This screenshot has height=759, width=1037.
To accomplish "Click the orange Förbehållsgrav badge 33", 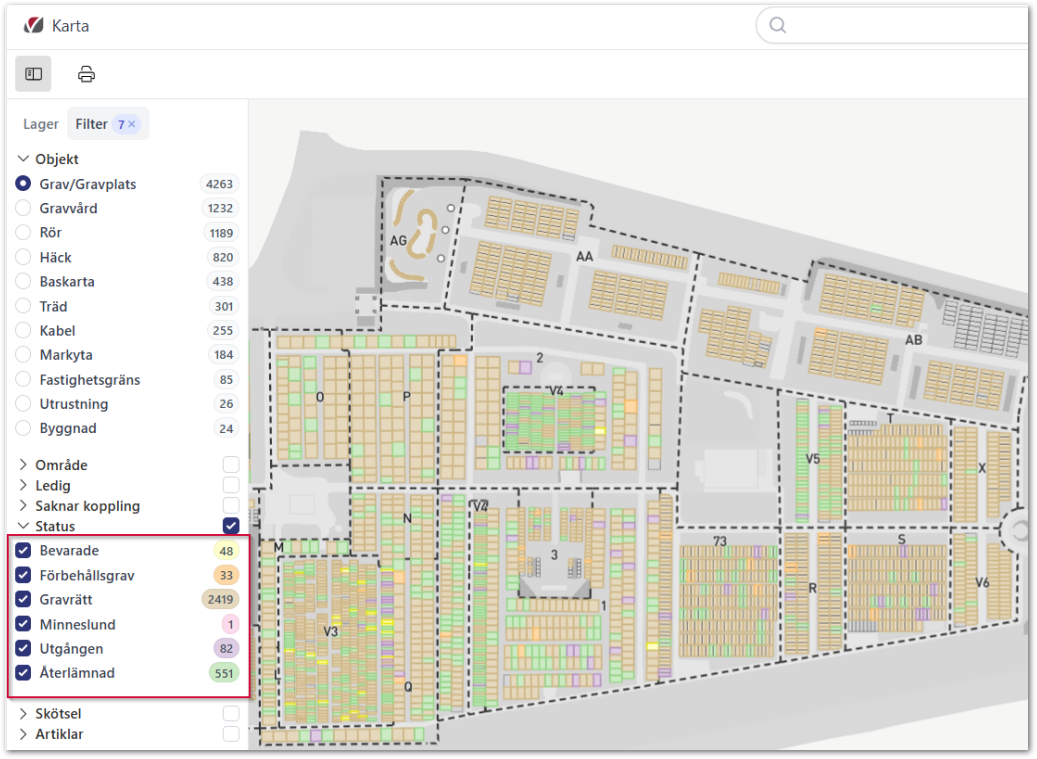I will click(226, 575).
